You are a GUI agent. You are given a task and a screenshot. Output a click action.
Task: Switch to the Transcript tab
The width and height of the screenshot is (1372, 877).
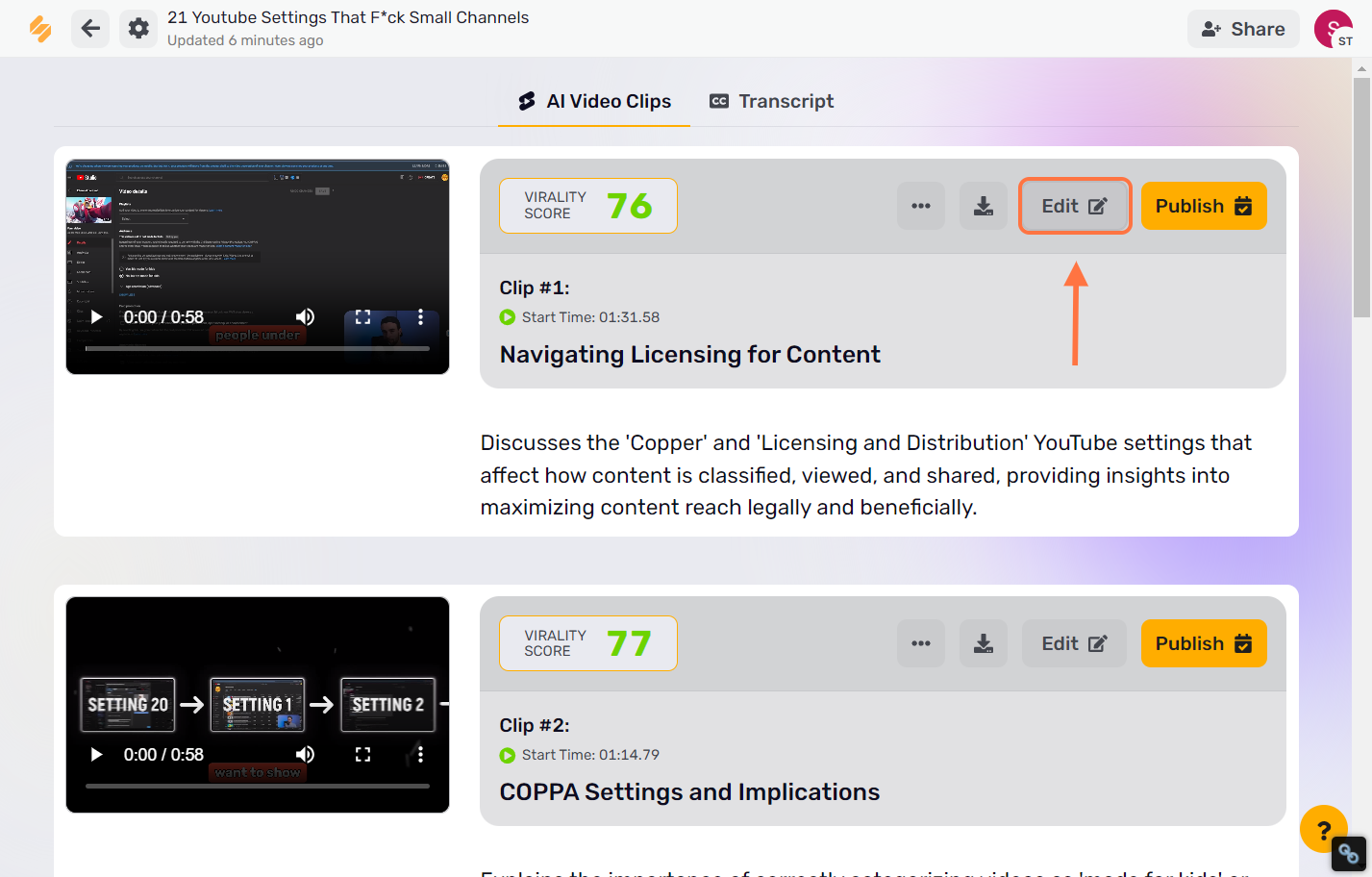pos(771,101)
